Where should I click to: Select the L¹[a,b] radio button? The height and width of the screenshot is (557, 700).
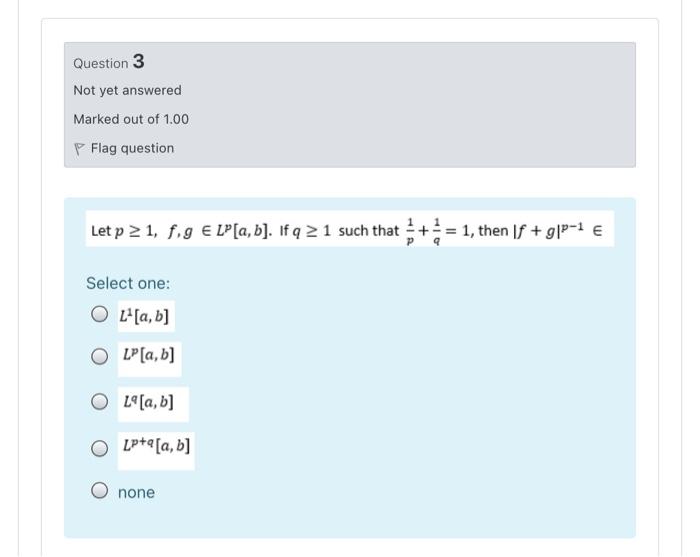pos(100,314)
